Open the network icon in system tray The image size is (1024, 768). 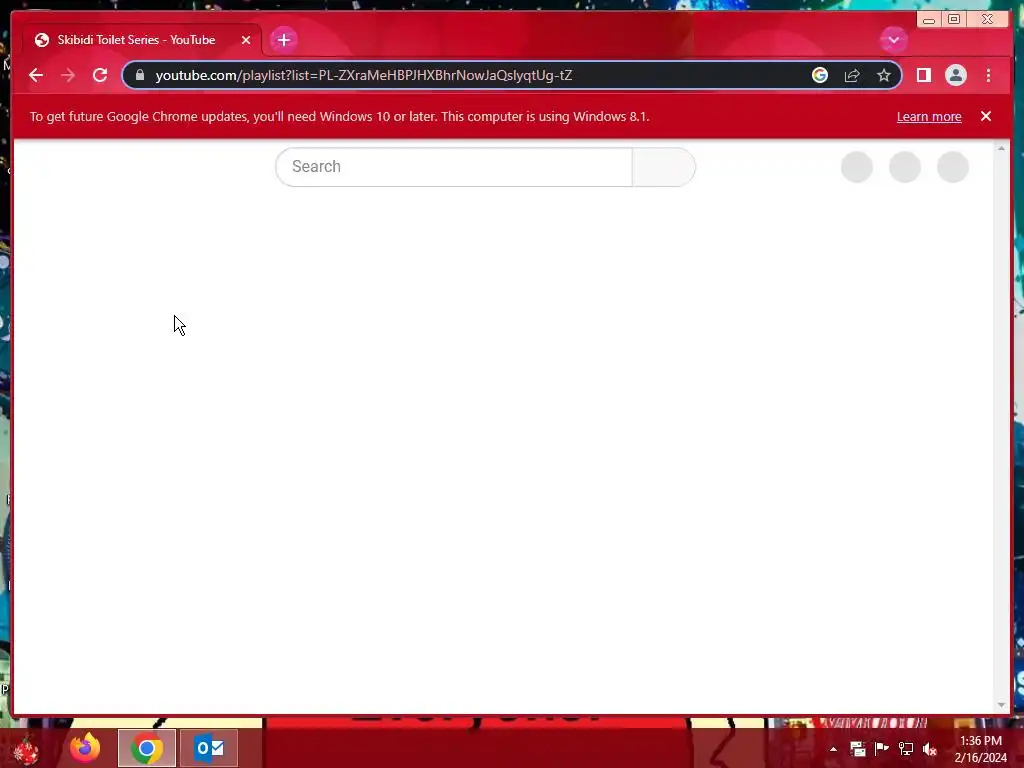pyautogui.click(x=906, y=749)
